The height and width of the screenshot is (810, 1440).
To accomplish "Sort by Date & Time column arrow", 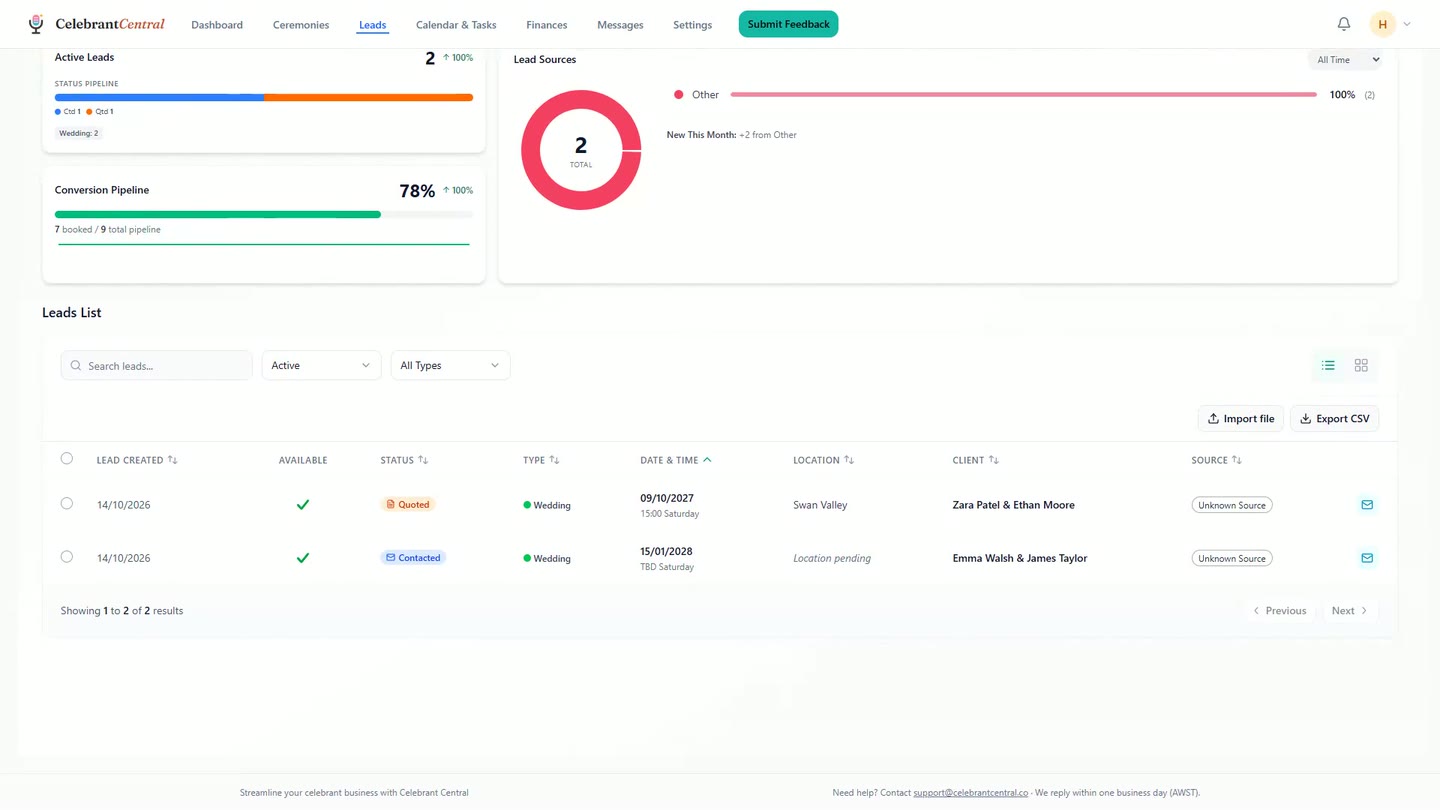I will (707, 460).
